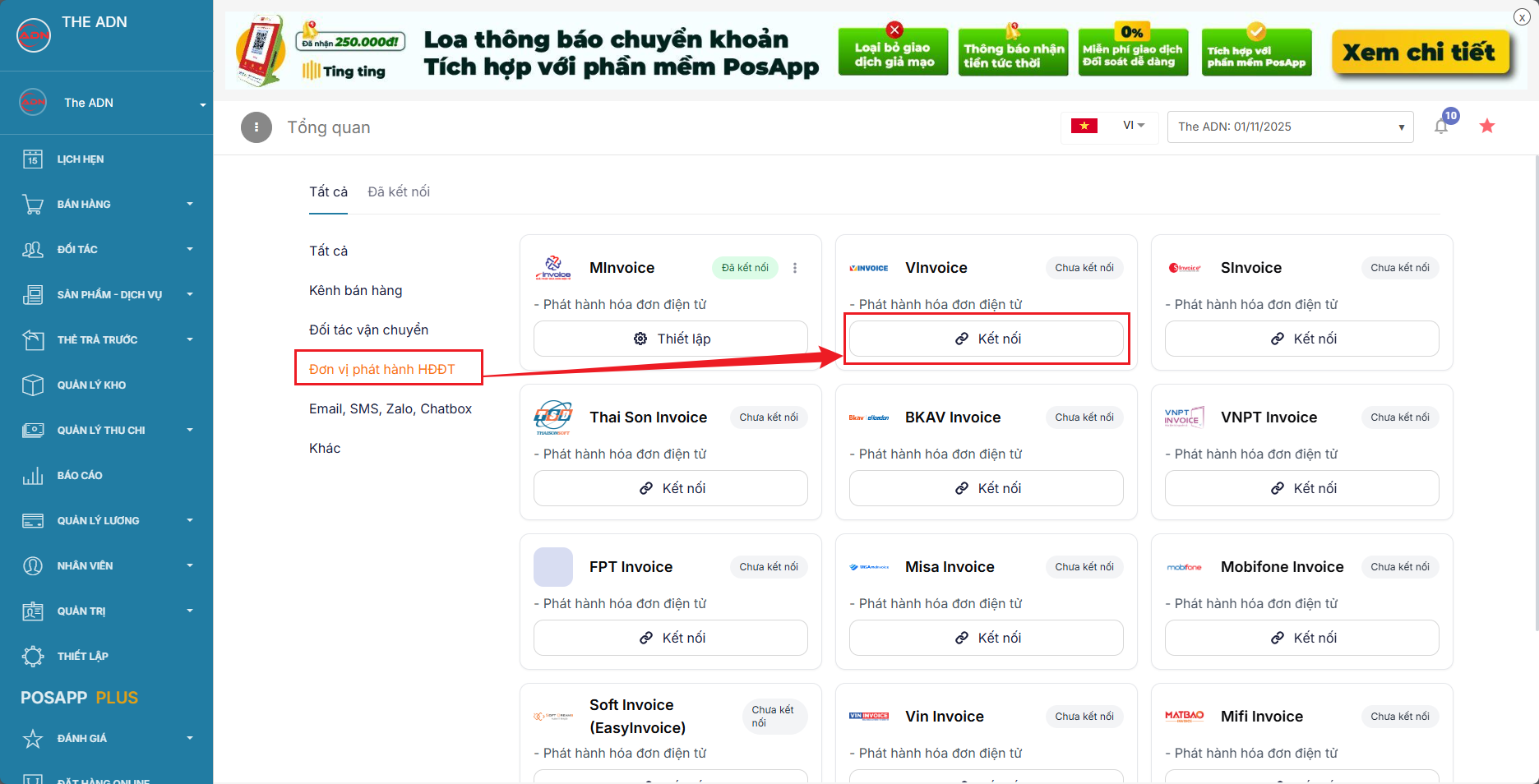The image size is (1539, 784).
Task: Expand the Bán hàng submenu arrow
Action: pyautogui.click(x=190, y=204)
